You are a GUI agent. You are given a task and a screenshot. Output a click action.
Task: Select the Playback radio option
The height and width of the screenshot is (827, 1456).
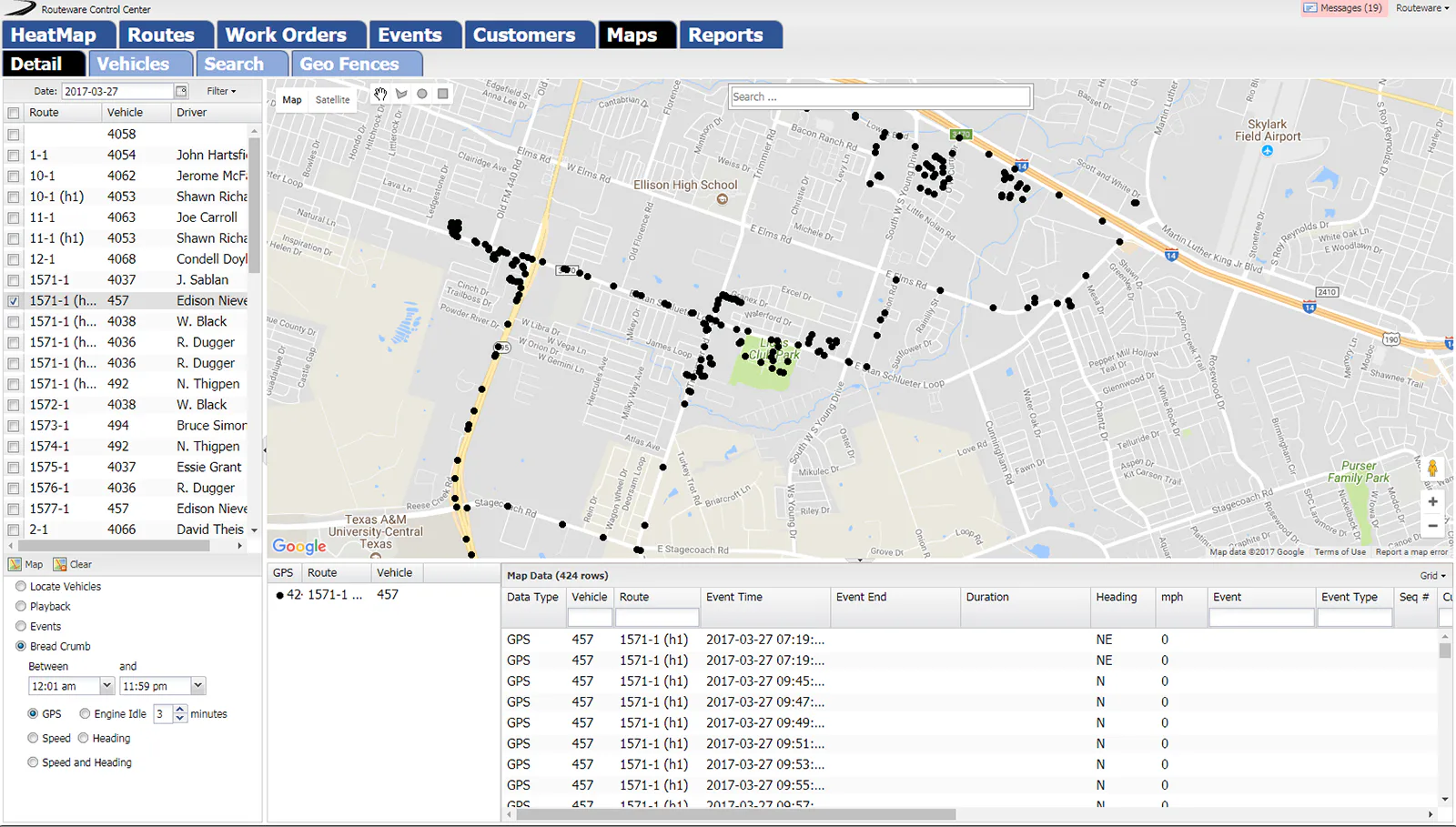21,606
